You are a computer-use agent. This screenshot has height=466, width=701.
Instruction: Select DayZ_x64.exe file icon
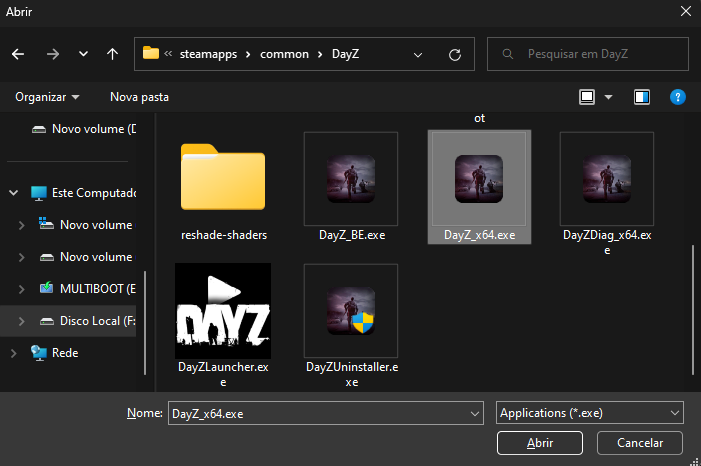tap(479, 179)
